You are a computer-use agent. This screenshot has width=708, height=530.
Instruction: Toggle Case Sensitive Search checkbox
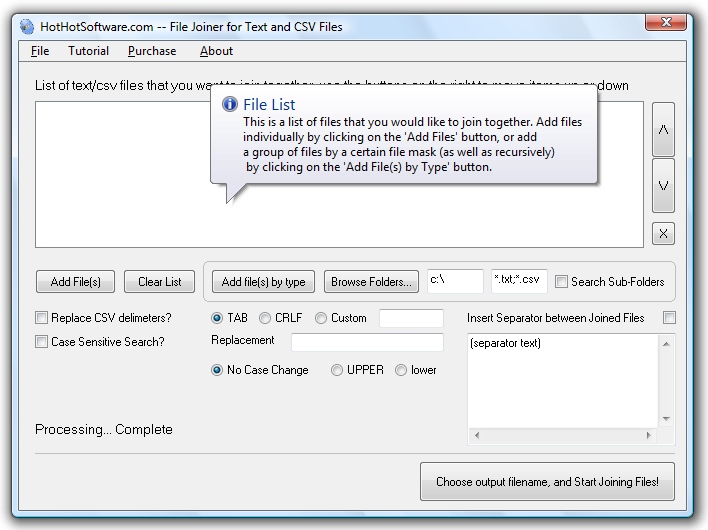pos(41,342)
